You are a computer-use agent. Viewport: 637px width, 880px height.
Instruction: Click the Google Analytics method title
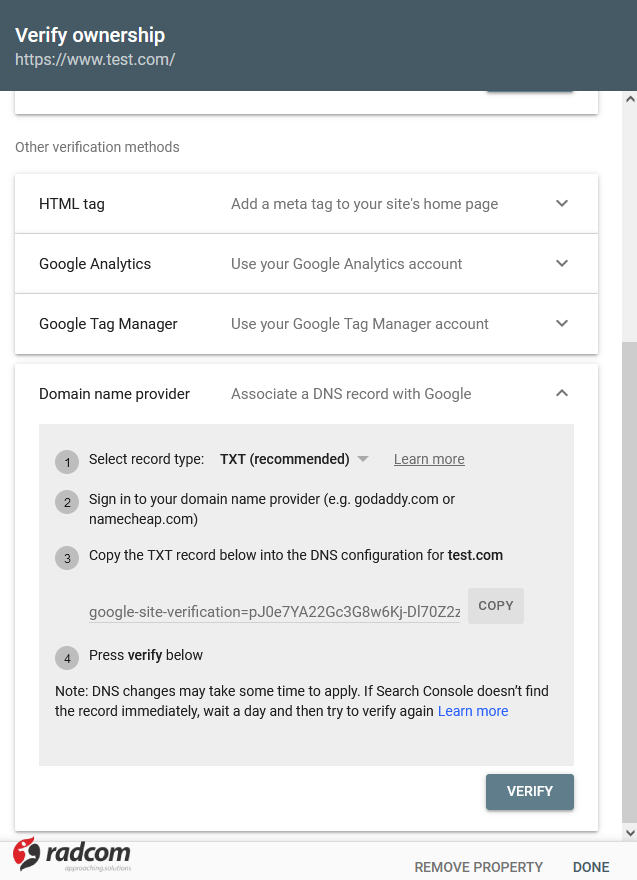95,264
